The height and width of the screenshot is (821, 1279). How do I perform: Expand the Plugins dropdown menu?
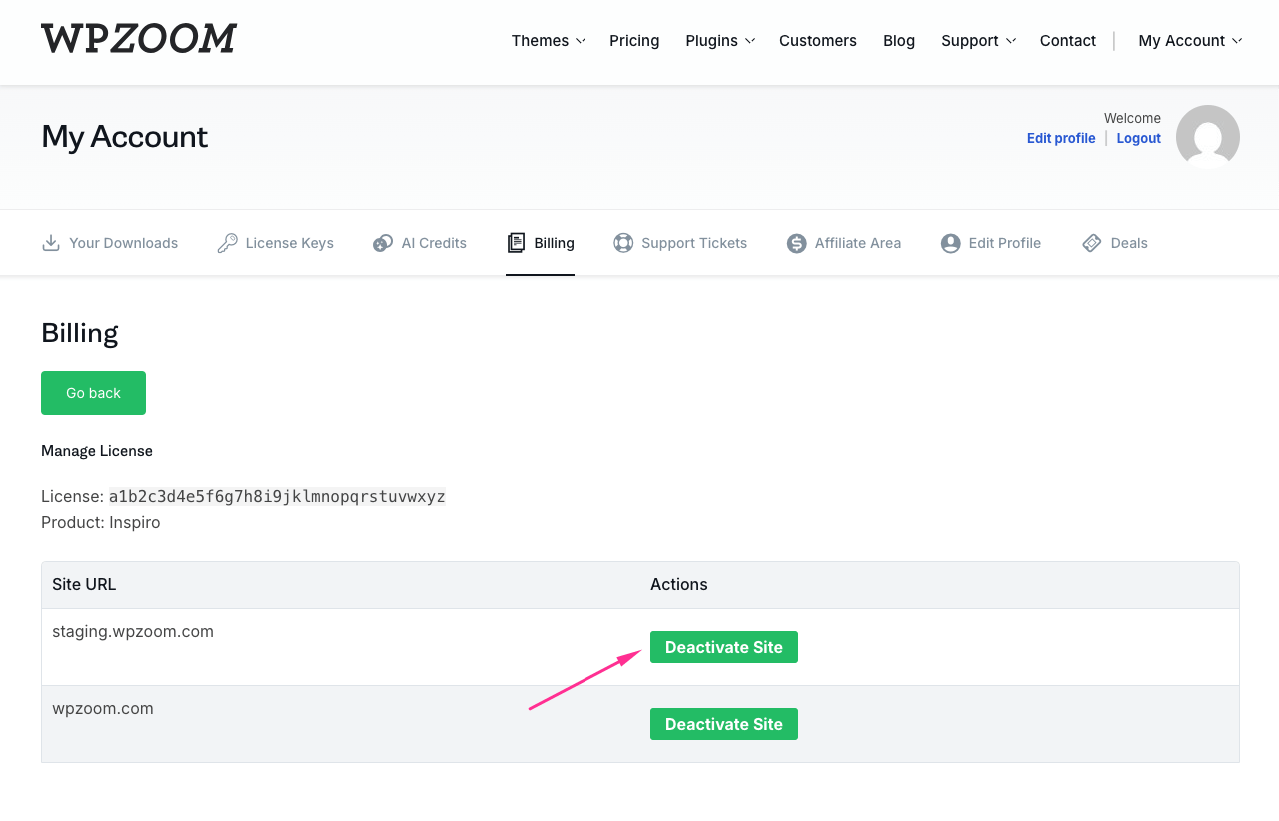720,41
